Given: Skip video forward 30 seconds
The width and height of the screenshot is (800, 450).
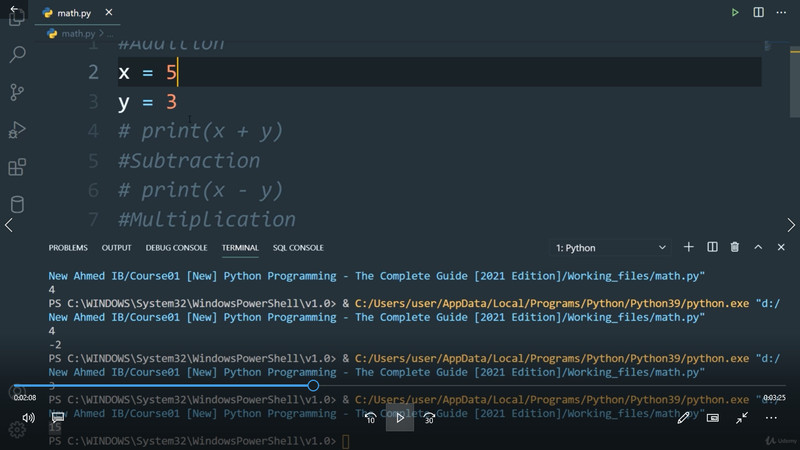Looking at the screenshot, I should 429,418.
